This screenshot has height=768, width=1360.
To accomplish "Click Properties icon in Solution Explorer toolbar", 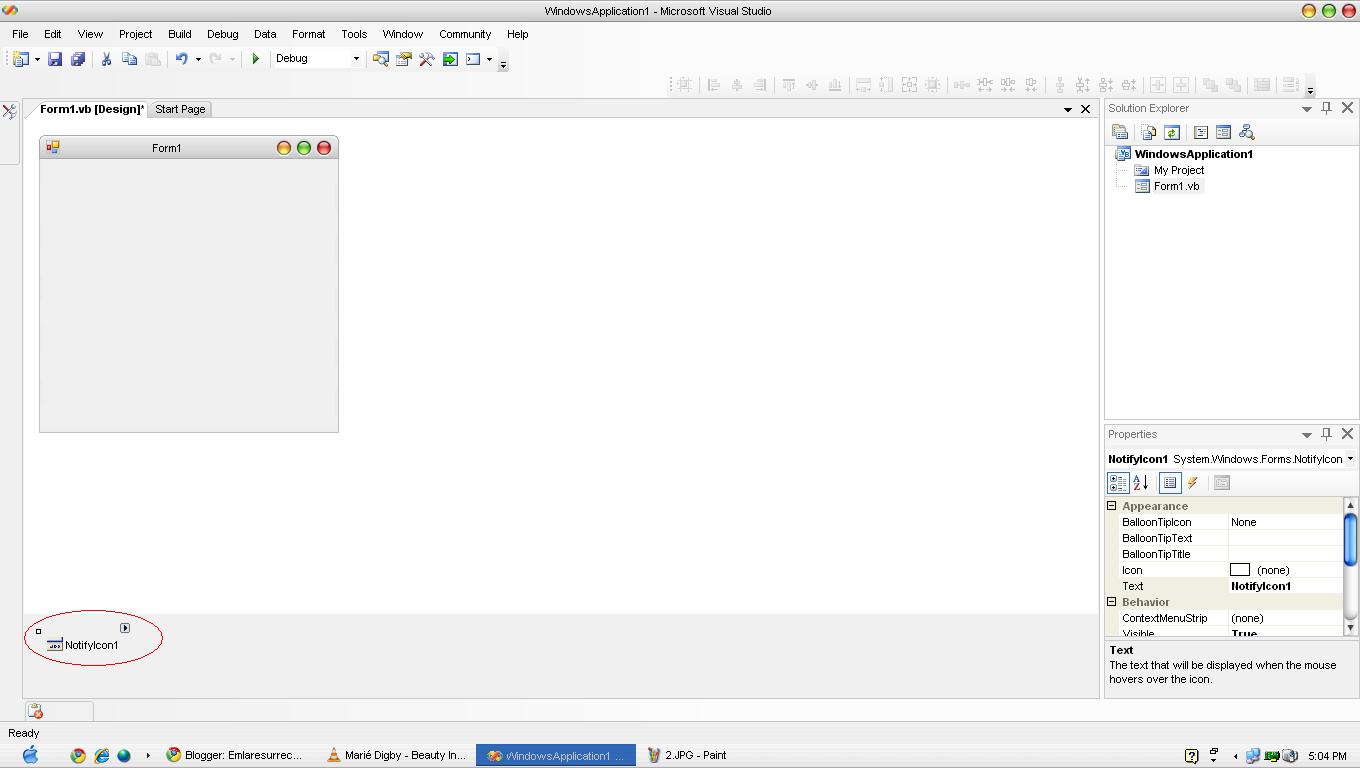I will click(x=1120, y=132).
